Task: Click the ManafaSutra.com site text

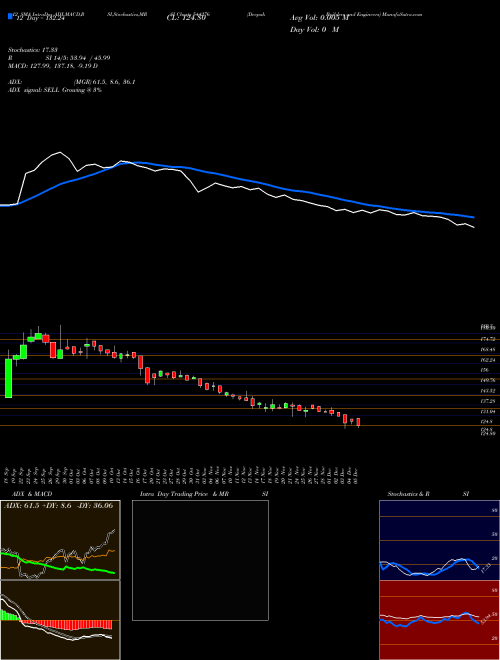Action: pos(402,14)
